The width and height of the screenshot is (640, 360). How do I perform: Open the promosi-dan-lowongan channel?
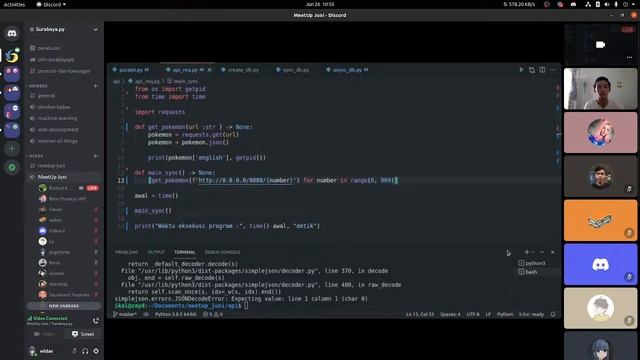pyautogui.click(x=63, y=71)
